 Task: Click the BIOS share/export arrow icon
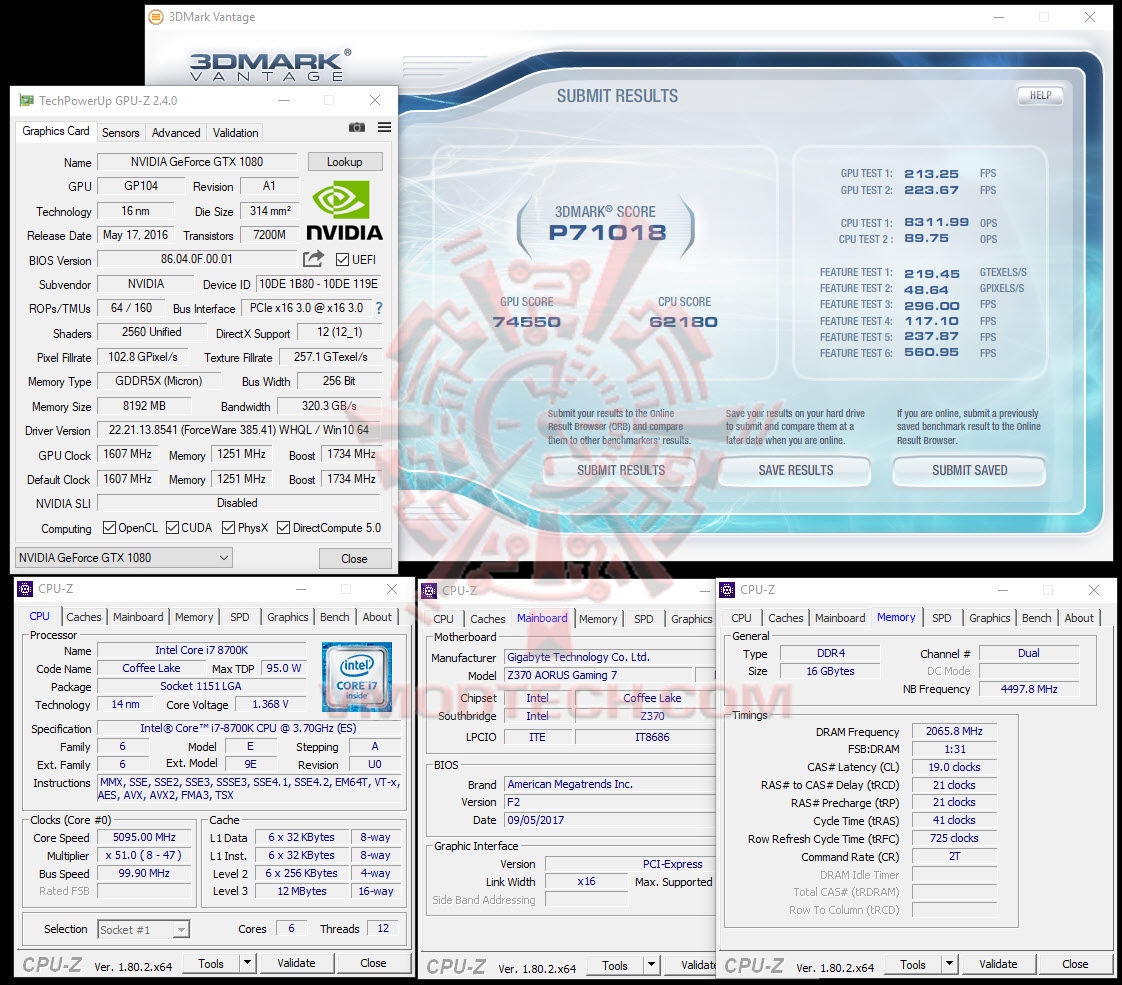pyautogui.click(x=313, y=259)
